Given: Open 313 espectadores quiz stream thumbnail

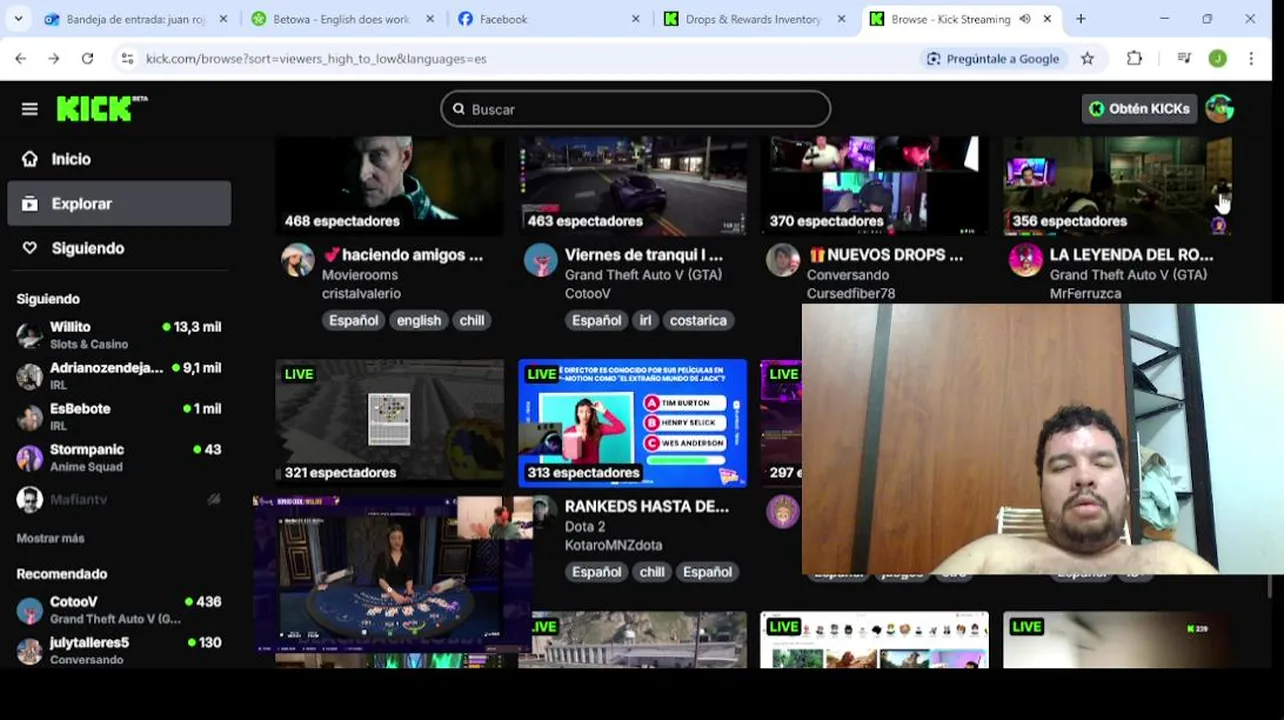Looking at the screenshot, I should [x=632, y=423].
